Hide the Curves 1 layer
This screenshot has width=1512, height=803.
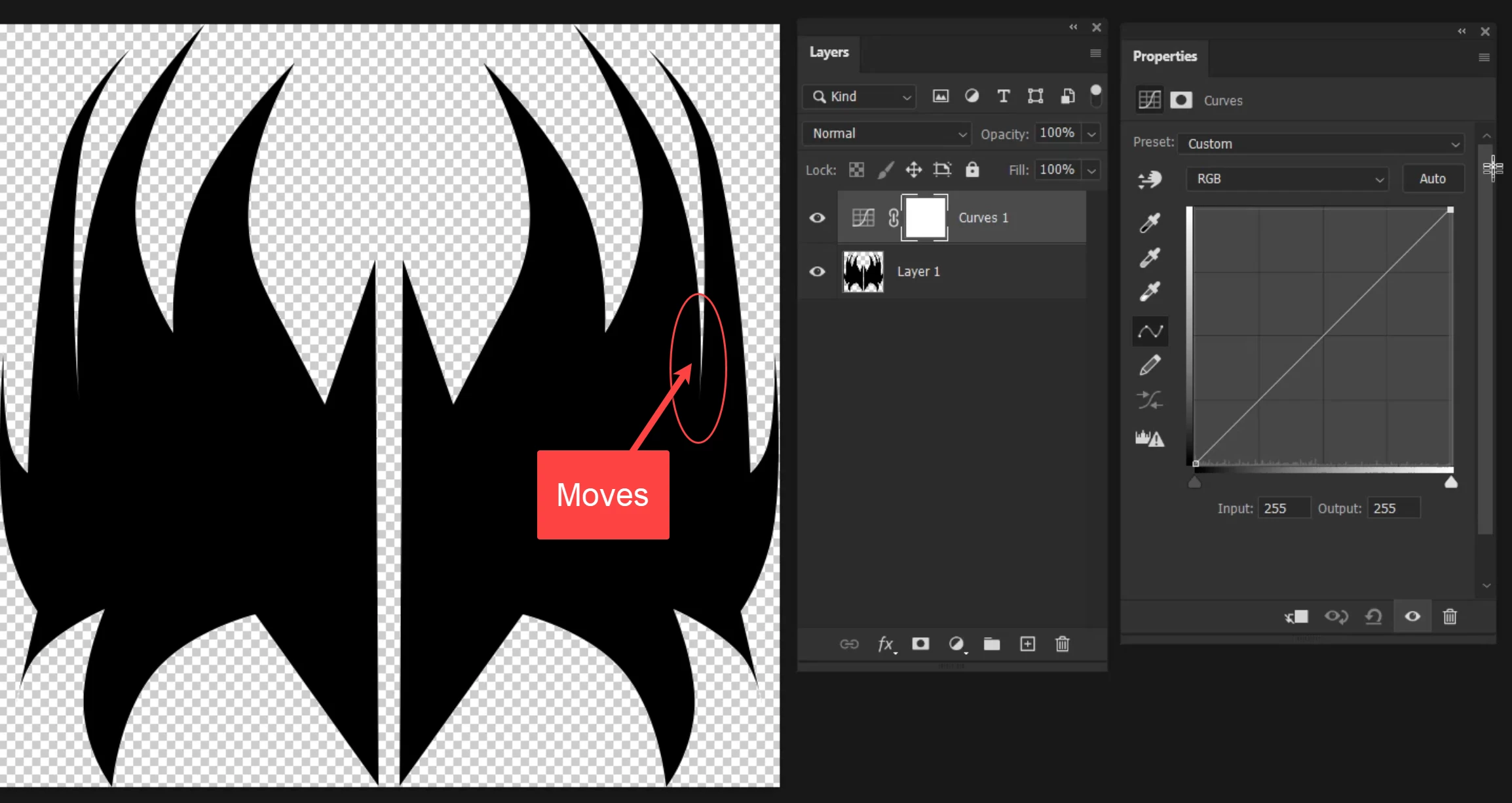pyautogui.click(x=817, y=218)
